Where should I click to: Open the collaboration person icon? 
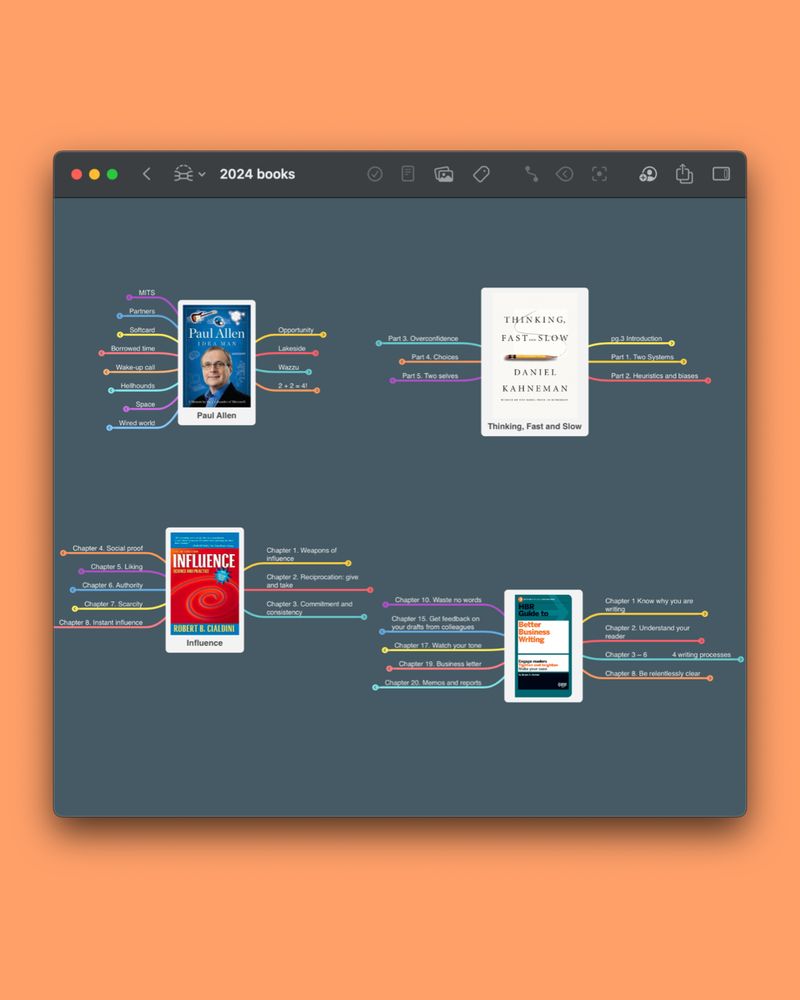[x=648, y=174]
